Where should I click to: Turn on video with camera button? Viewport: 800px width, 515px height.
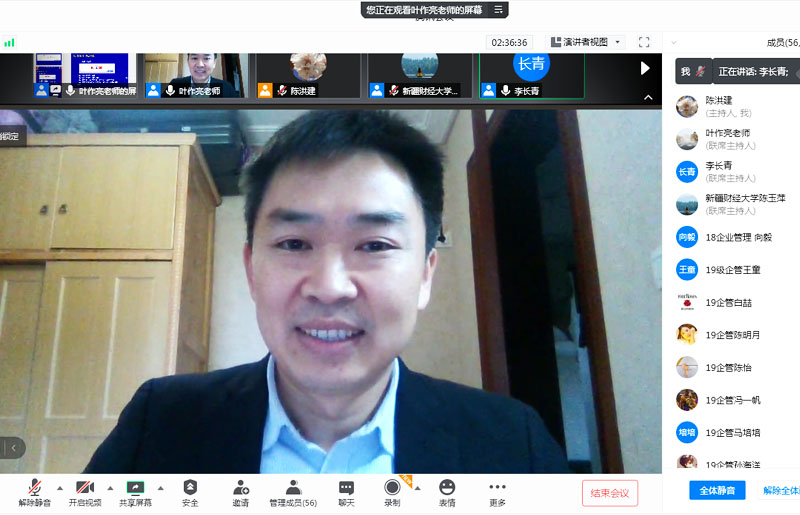[x=84, y=490]
